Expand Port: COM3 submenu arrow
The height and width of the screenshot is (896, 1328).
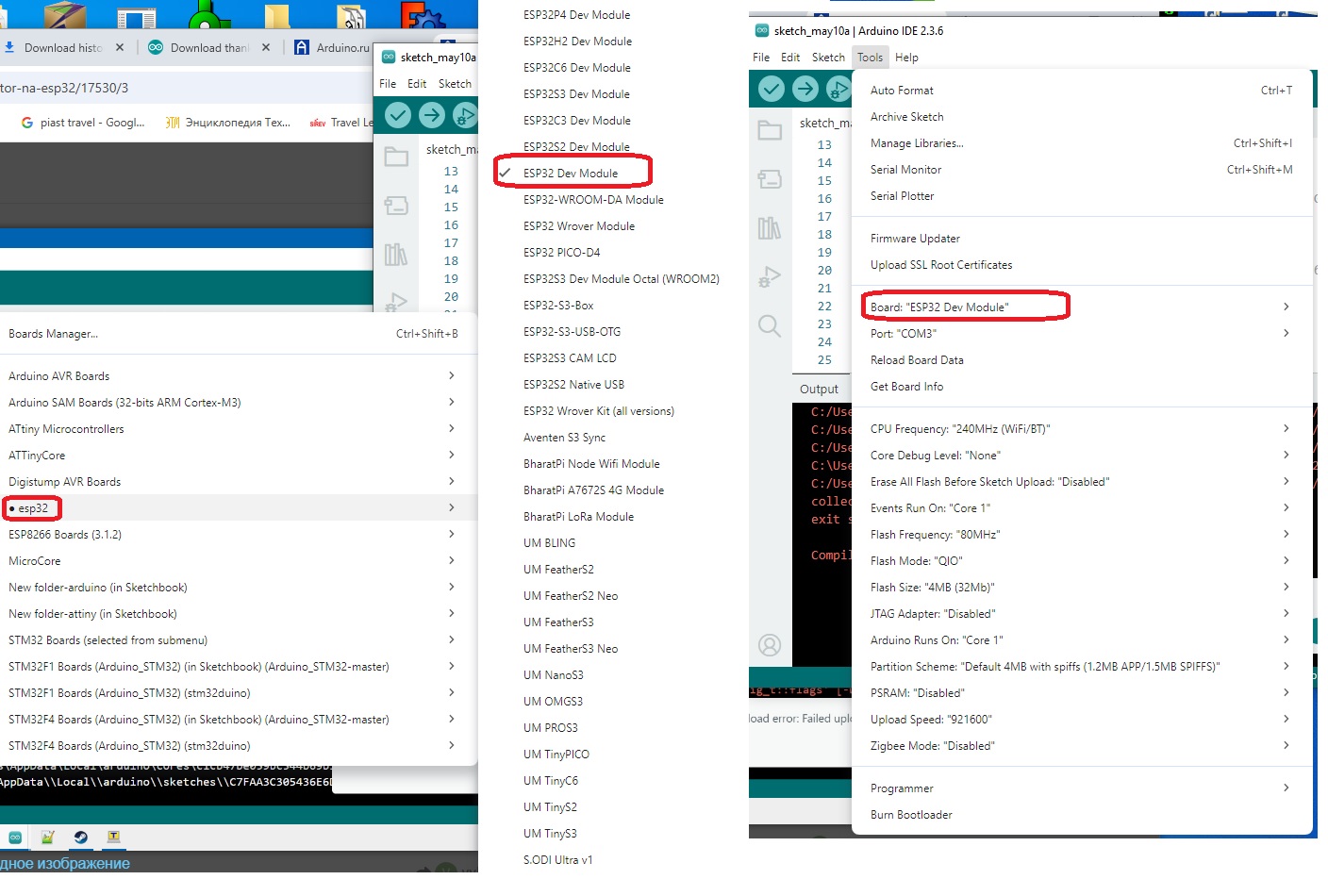pyautogui.click(x=1286, y=334)
